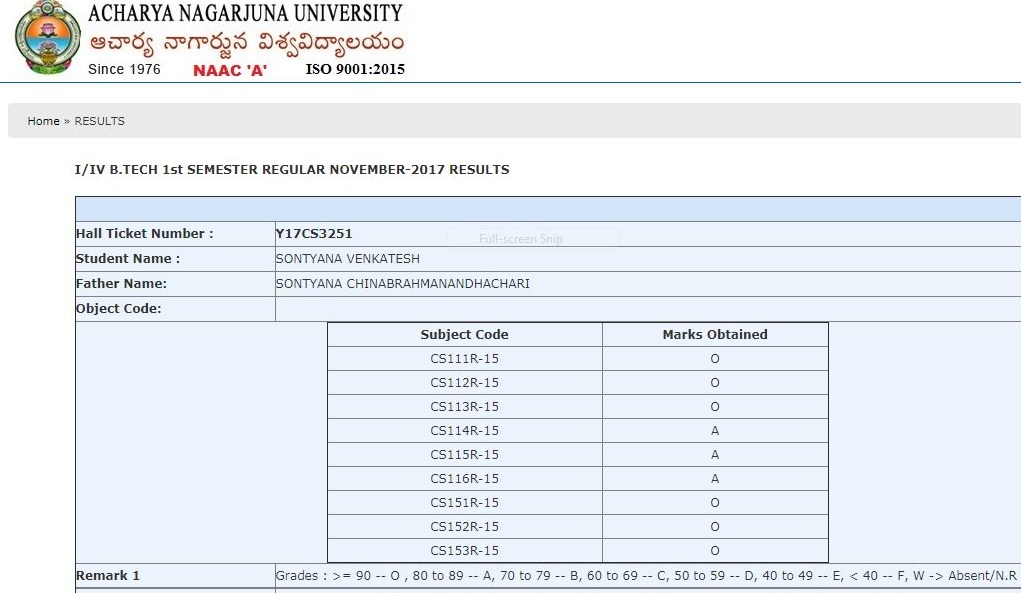Select student name SONTYANA VENKATESH

click(x=348, y=258)
